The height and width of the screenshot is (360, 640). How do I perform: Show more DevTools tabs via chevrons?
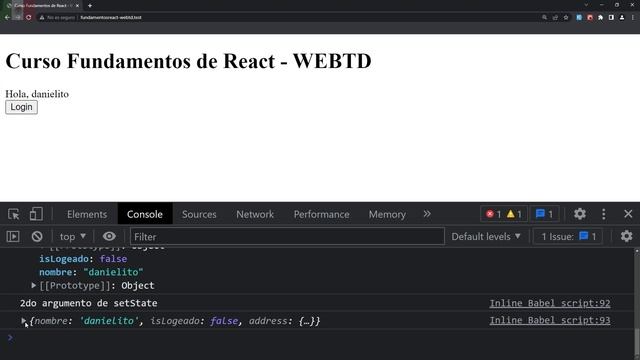click(x=427, y=214)
